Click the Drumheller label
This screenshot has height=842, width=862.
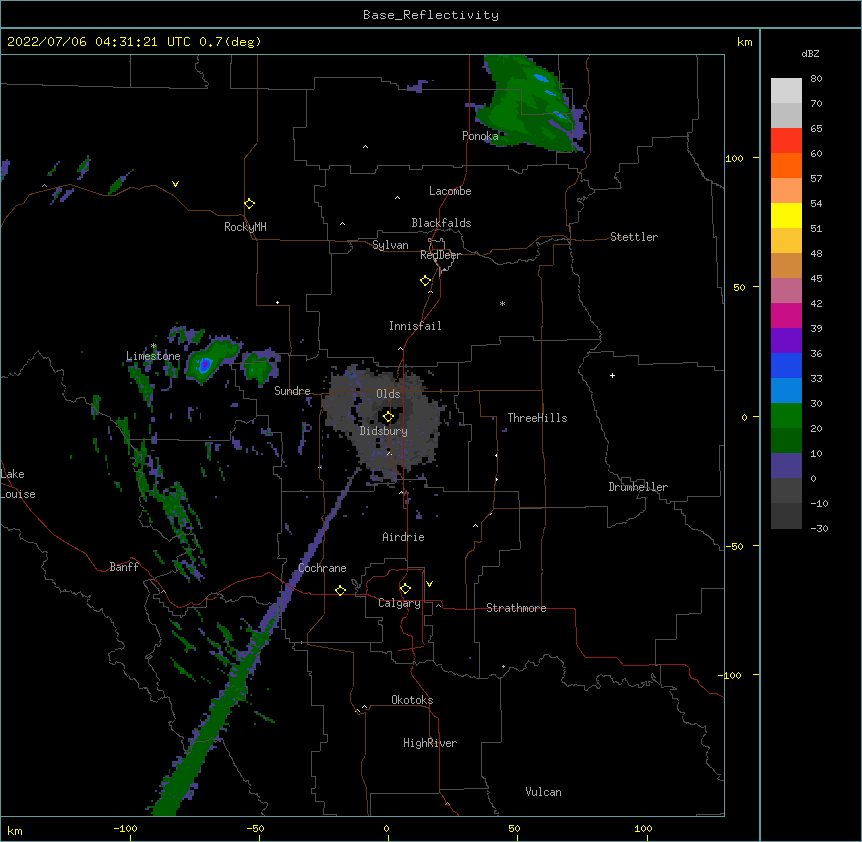[x=638, y=487]
